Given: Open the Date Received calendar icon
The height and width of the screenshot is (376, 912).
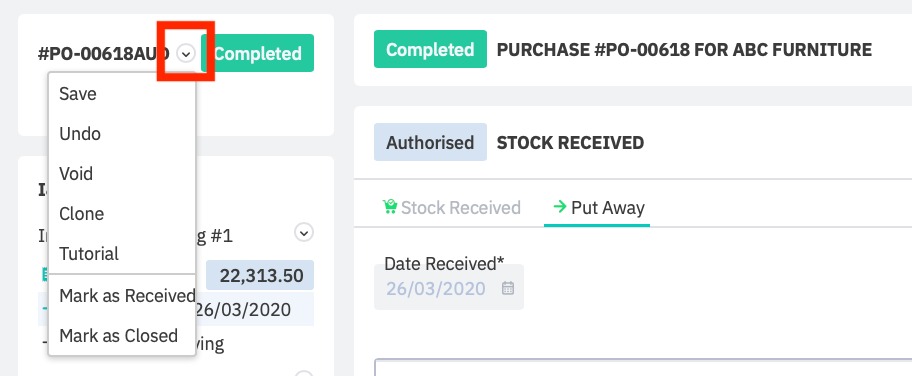Looking at the screenshot, I should pyautogui.click(x=508, y=288).
